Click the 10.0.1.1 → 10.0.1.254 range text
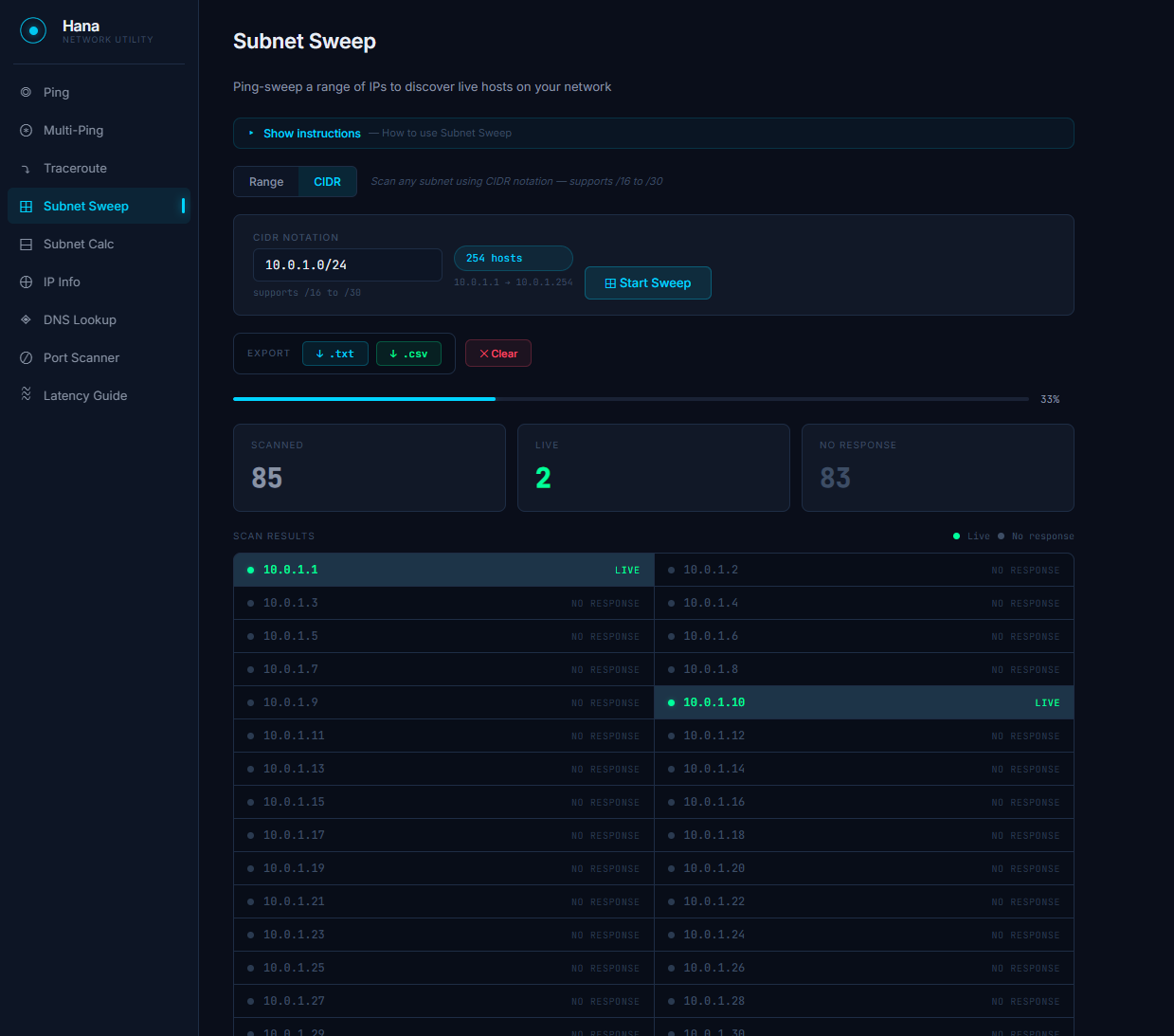This screenshot has width=1174, height=1036. click(514, 282)
